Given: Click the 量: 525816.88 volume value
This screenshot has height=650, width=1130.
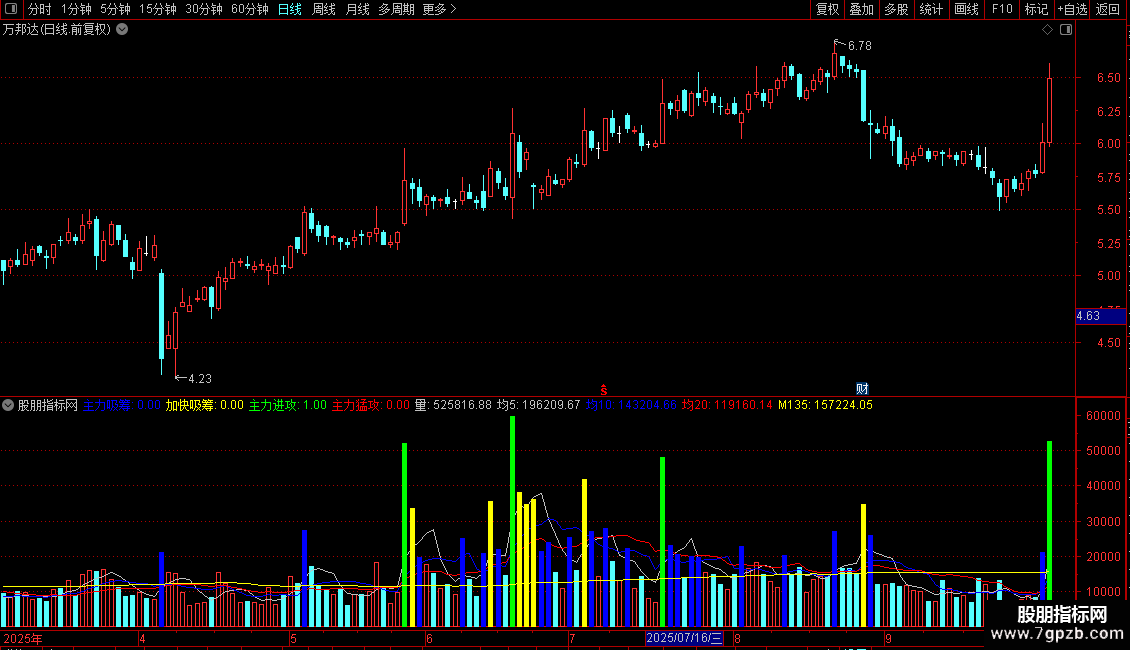Looking at the screenshot, I should click(453, 405).
